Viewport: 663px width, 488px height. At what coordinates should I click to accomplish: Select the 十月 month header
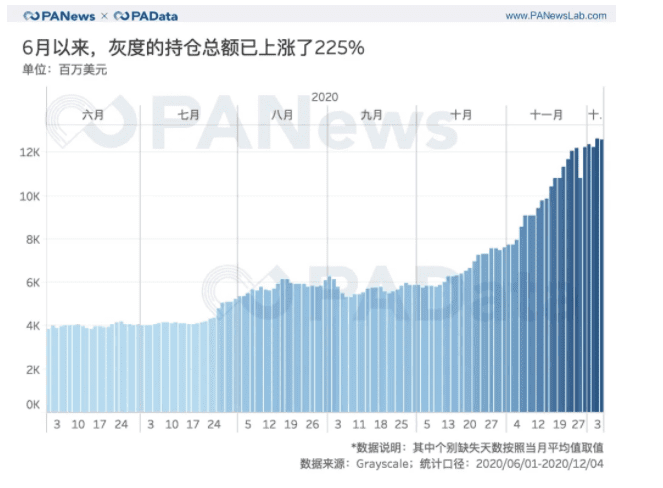461,115
